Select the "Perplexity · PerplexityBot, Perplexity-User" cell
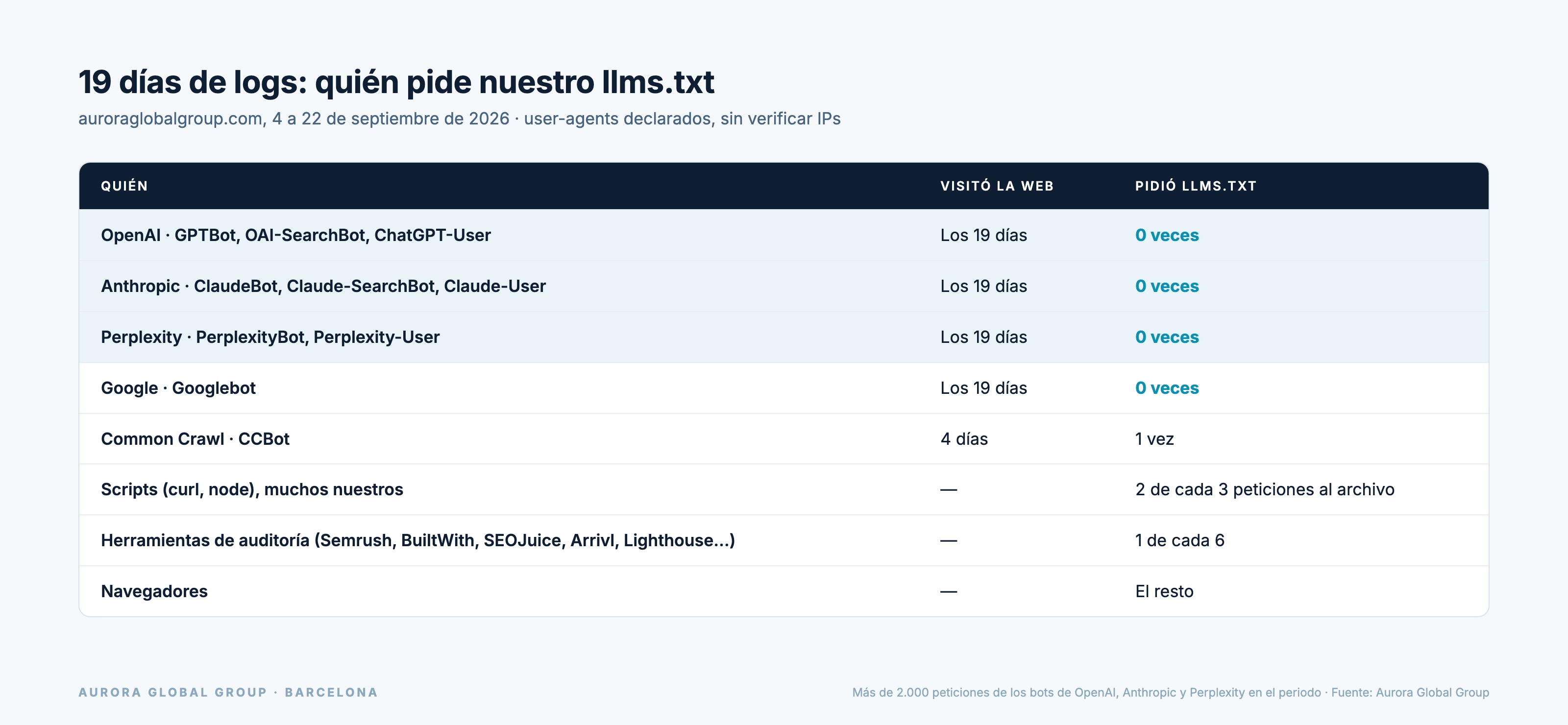 coord(270,337)
